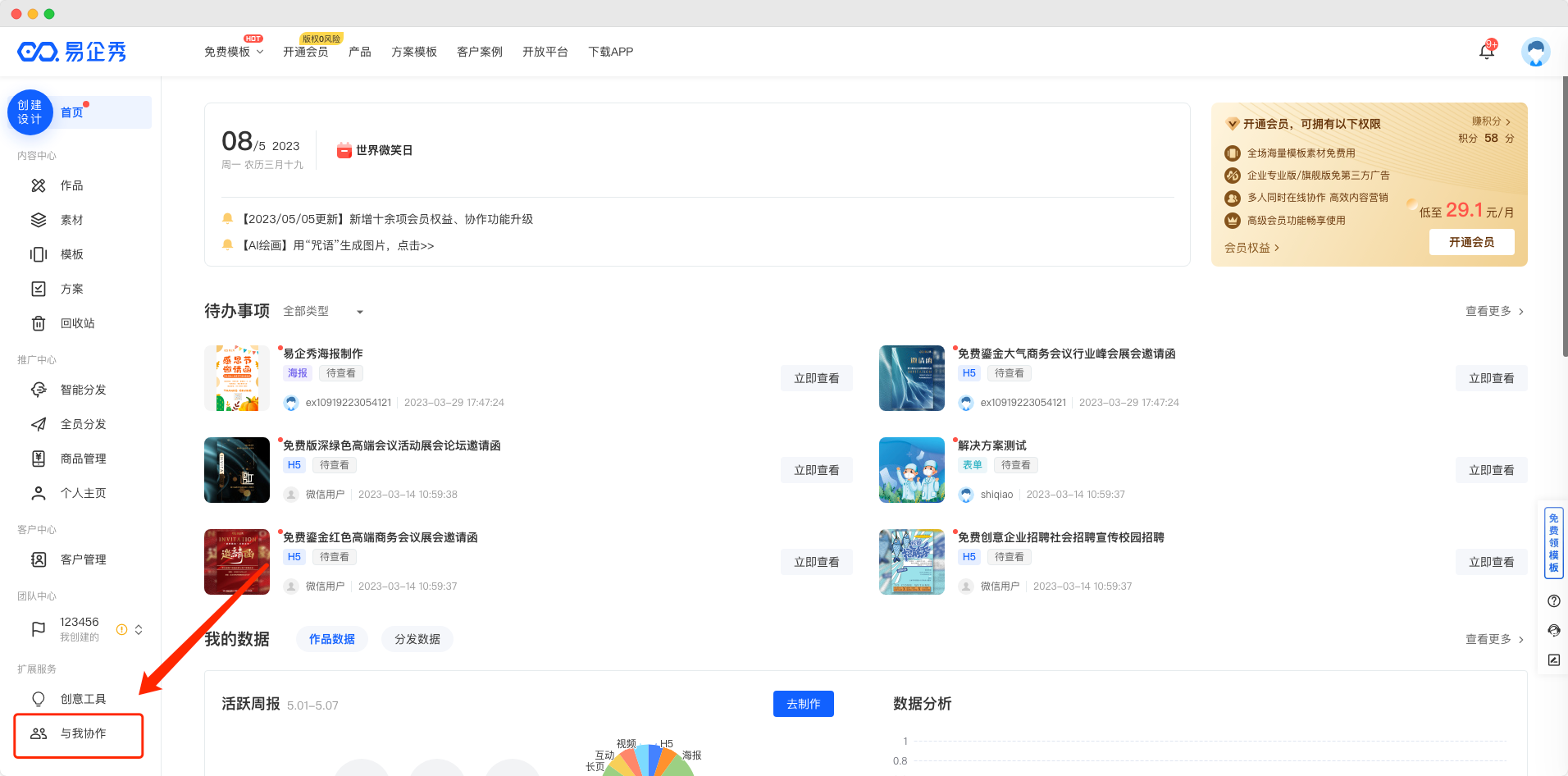Click 立即查看 for 免费鎏金大气商务会议

click(x=1492, y=378)
